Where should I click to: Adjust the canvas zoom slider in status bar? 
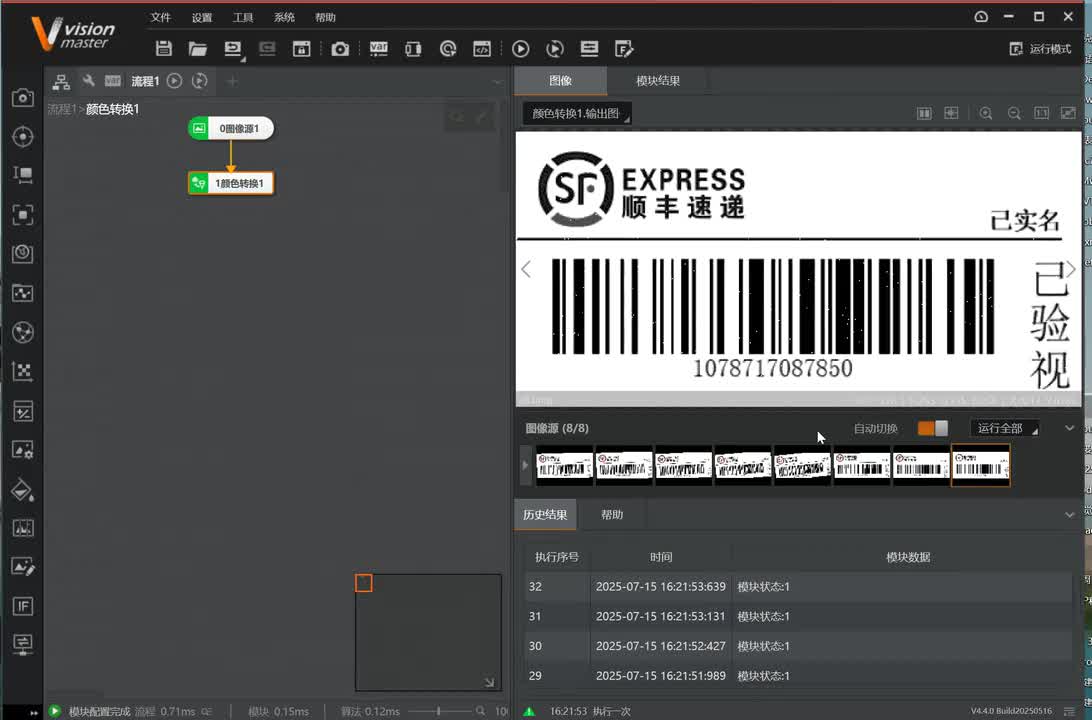pyautogui.click(x=439, y=711)
